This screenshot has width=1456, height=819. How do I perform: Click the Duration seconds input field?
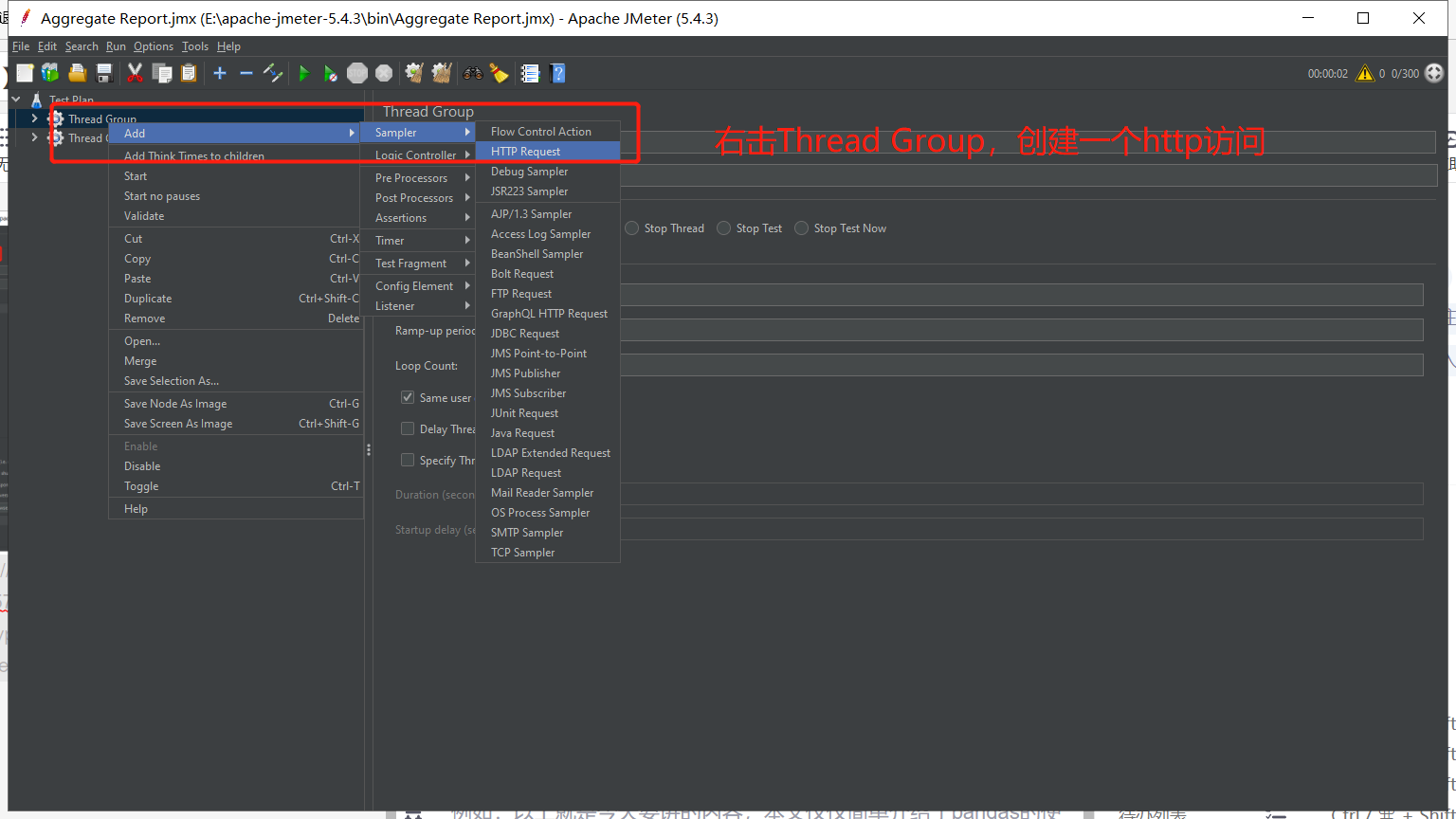pos(1022,494)
